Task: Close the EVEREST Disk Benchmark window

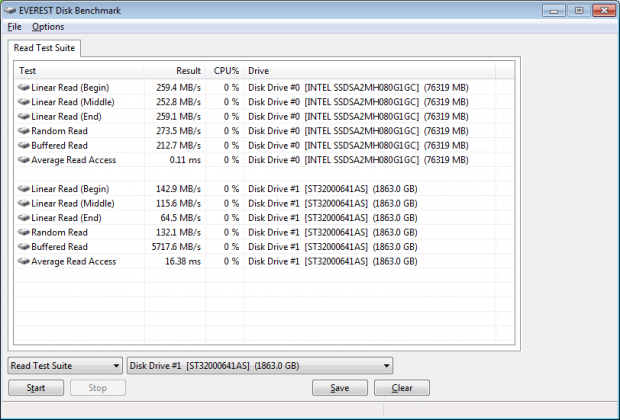Action: [x=604, y=10]
